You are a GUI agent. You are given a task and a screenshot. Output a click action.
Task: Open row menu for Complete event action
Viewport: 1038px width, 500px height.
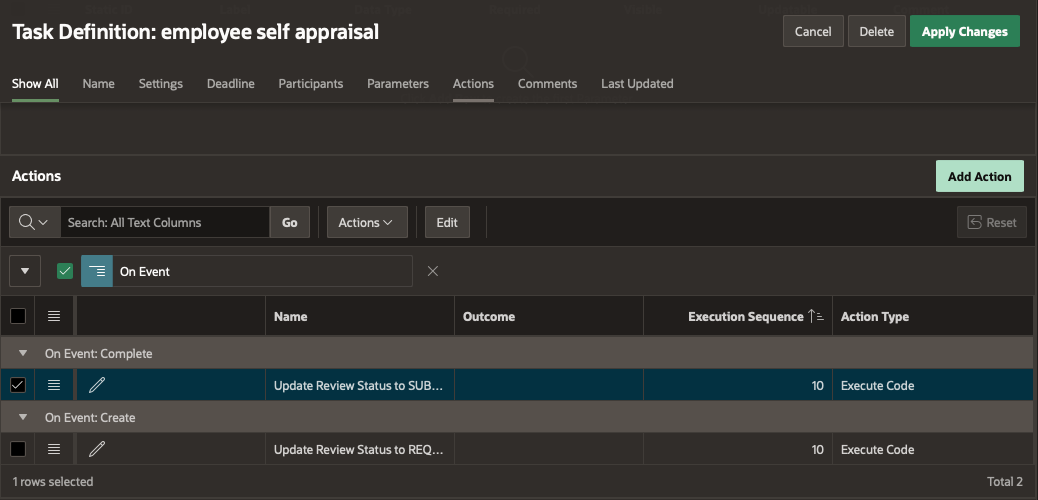tap(54, 385)
